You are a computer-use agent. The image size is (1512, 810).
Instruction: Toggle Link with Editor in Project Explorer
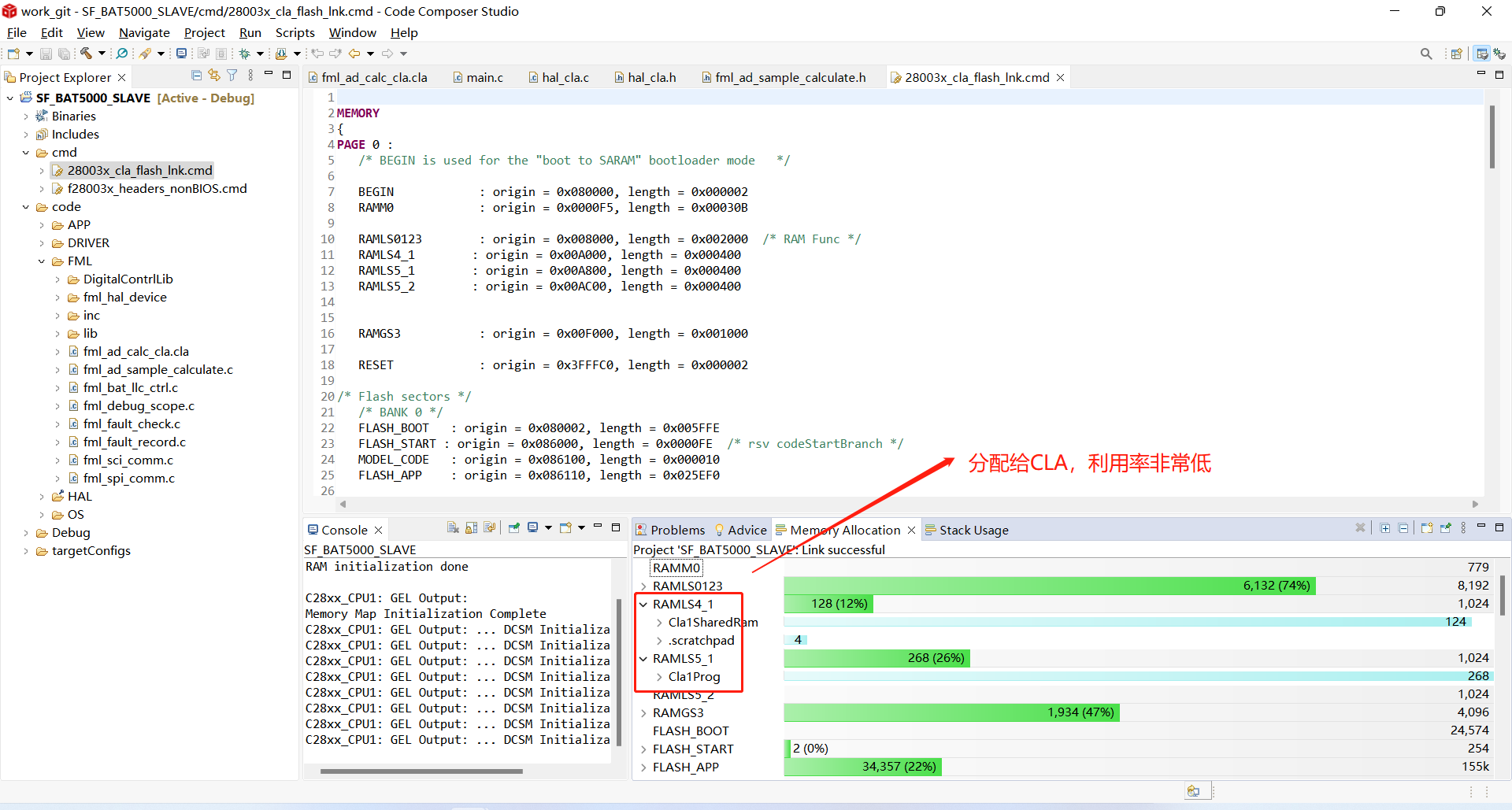[x=214, y=76]
